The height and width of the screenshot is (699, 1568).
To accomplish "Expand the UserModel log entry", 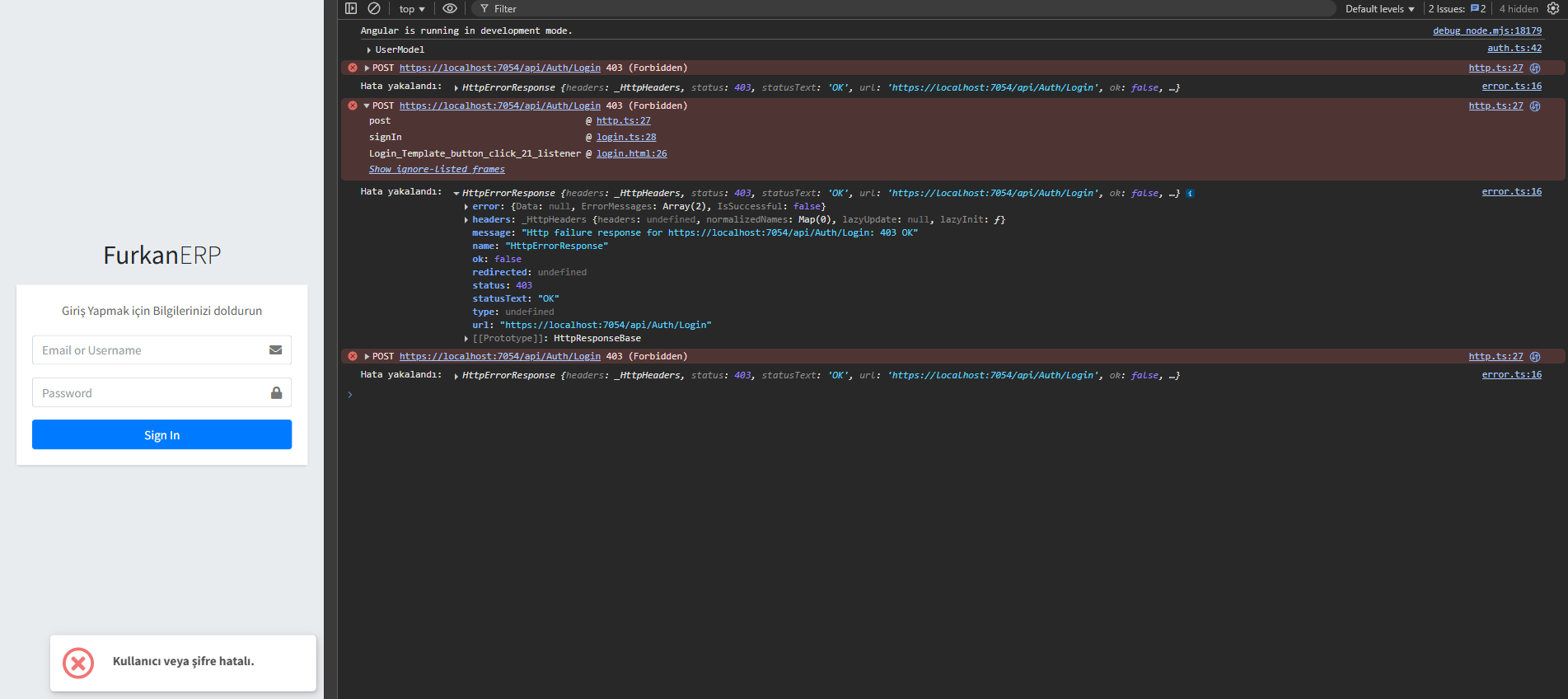I will click(369, 50).
